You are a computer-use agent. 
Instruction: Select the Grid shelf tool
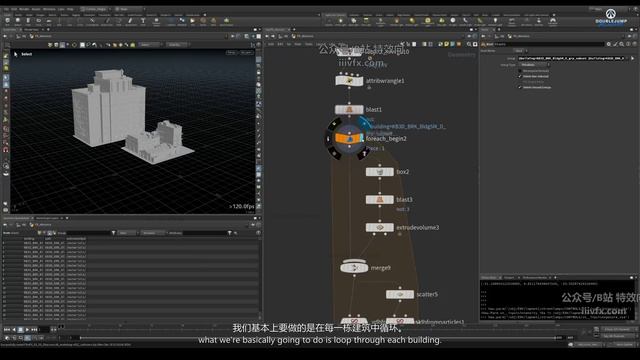(49, 21)
